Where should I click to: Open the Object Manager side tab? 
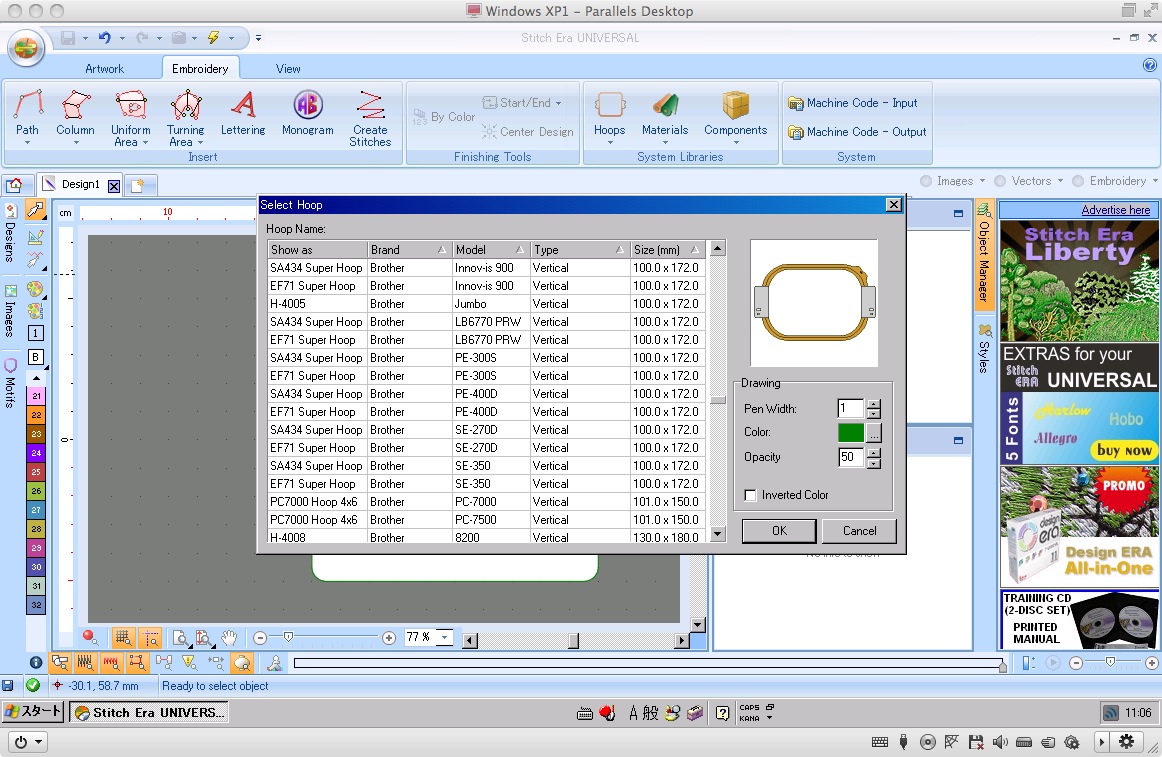point(984,253)
